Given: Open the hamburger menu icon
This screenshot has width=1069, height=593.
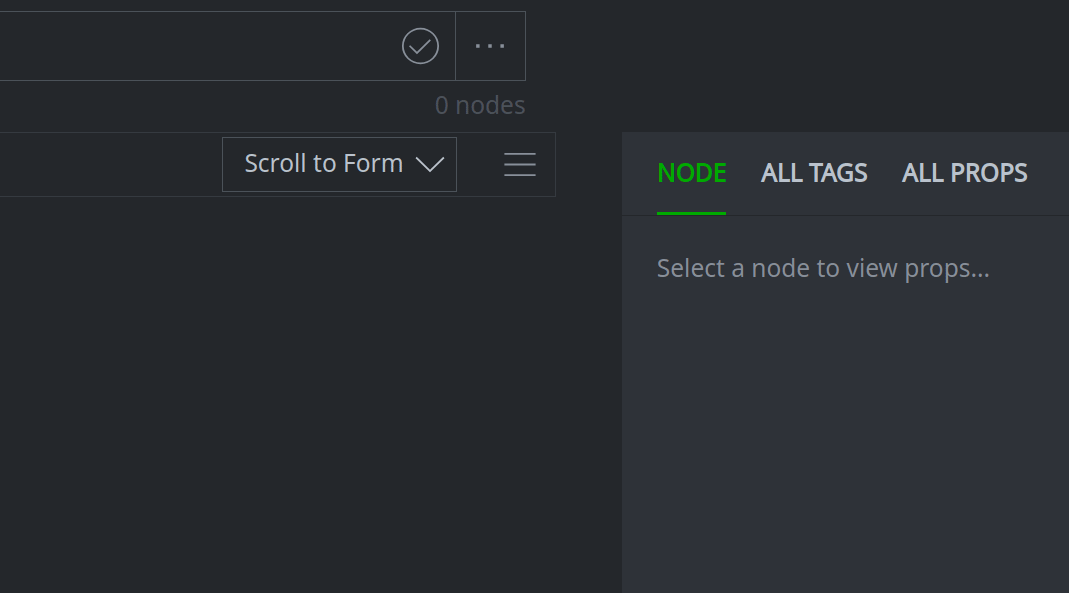Looking at the screenshot, I should [520, 164].
